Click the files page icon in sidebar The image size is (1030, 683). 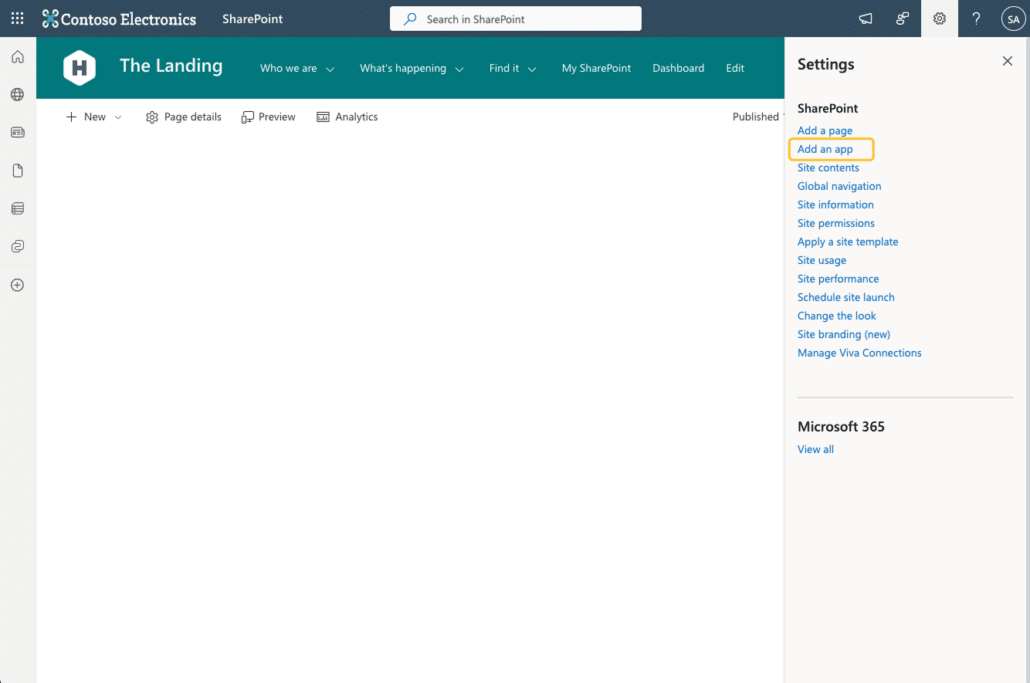point(17,171)
